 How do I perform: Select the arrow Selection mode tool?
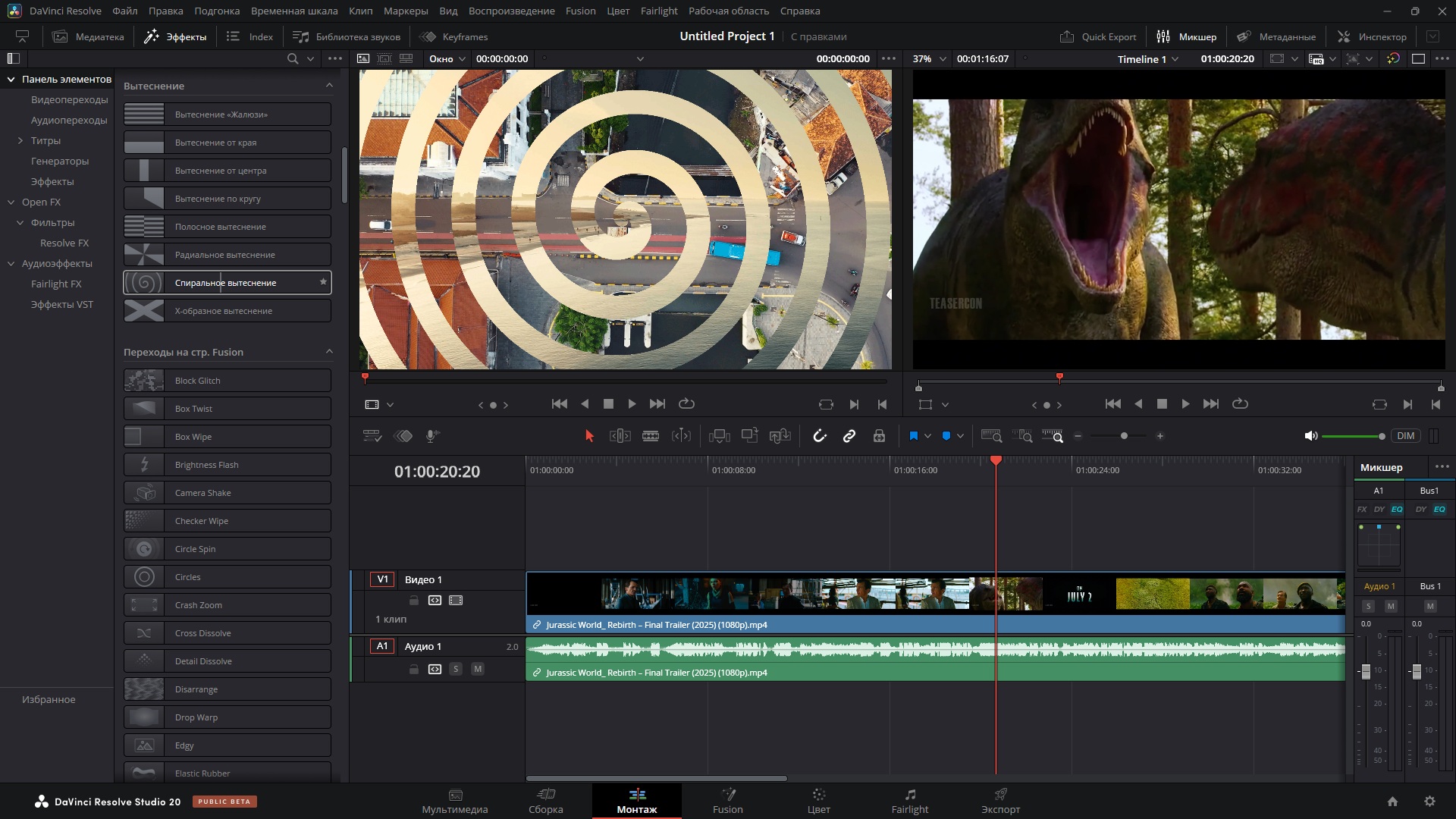click(x=589, y=436)
